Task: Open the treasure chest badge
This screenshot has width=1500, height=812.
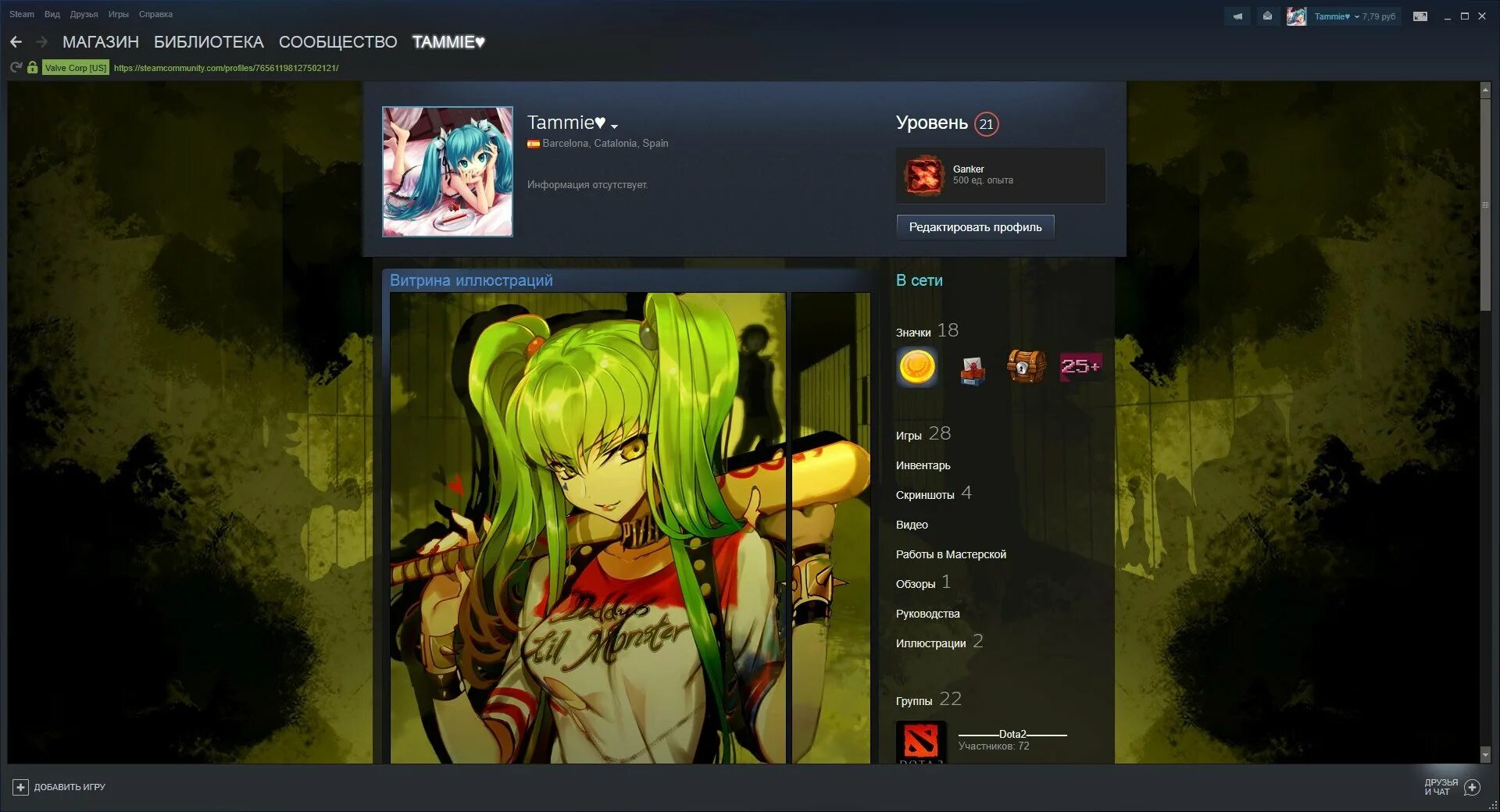Action: pos(1026,366)
